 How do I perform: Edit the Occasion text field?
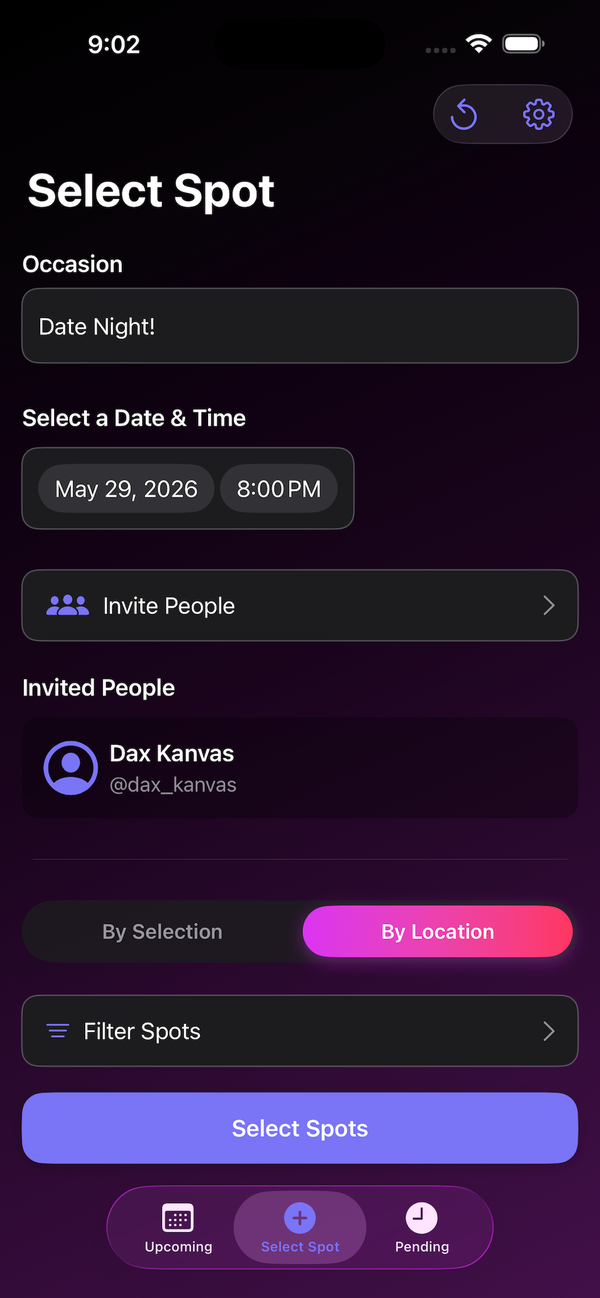pos(300,326)
